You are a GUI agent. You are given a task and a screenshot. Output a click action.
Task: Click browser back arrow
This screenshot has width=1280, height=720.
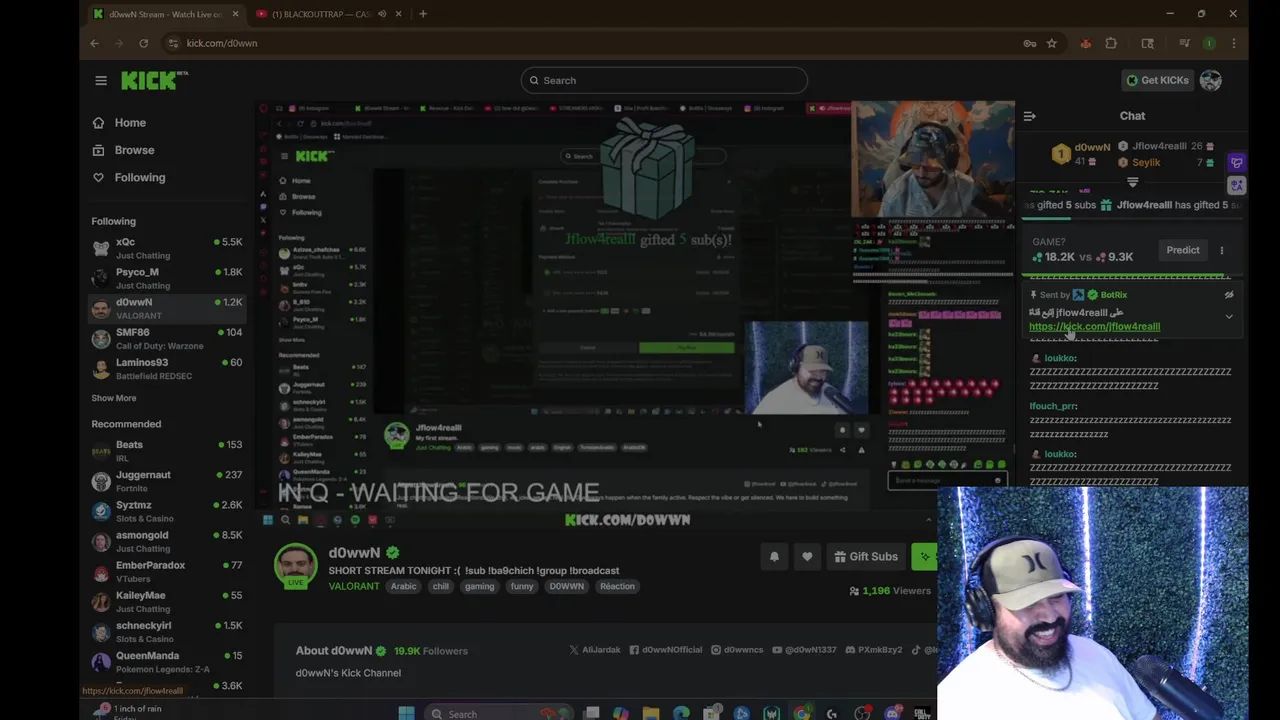click(x=94, y=43)
